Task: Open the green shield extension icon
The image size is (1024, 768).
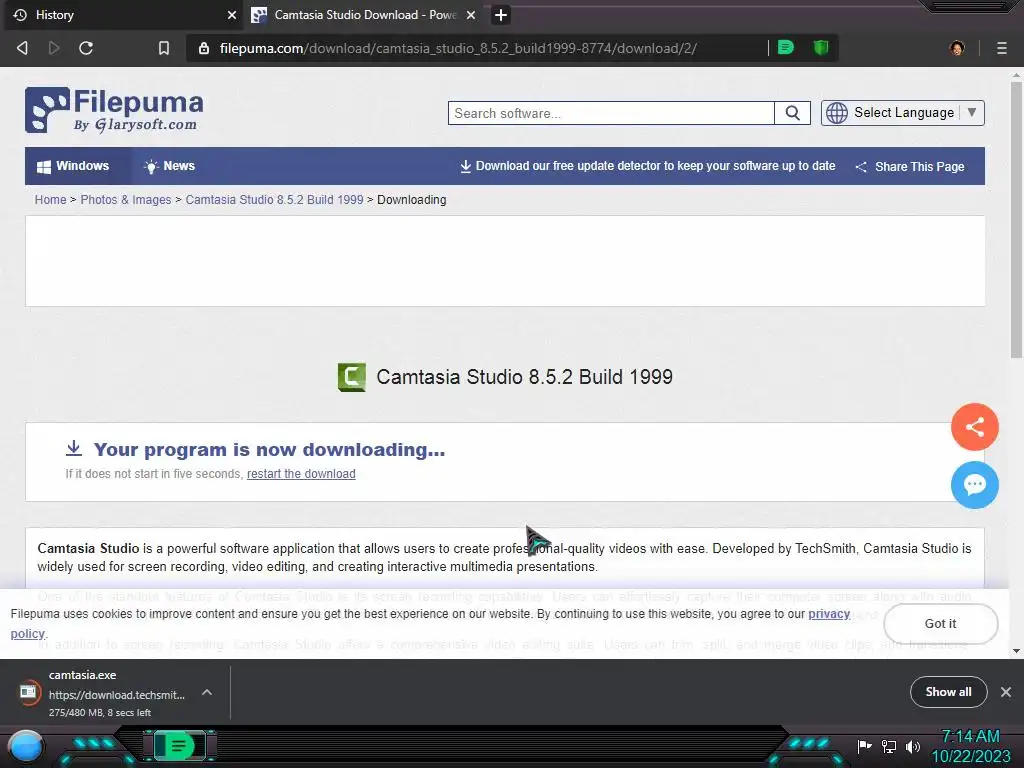Action: (x=821, y=47)
